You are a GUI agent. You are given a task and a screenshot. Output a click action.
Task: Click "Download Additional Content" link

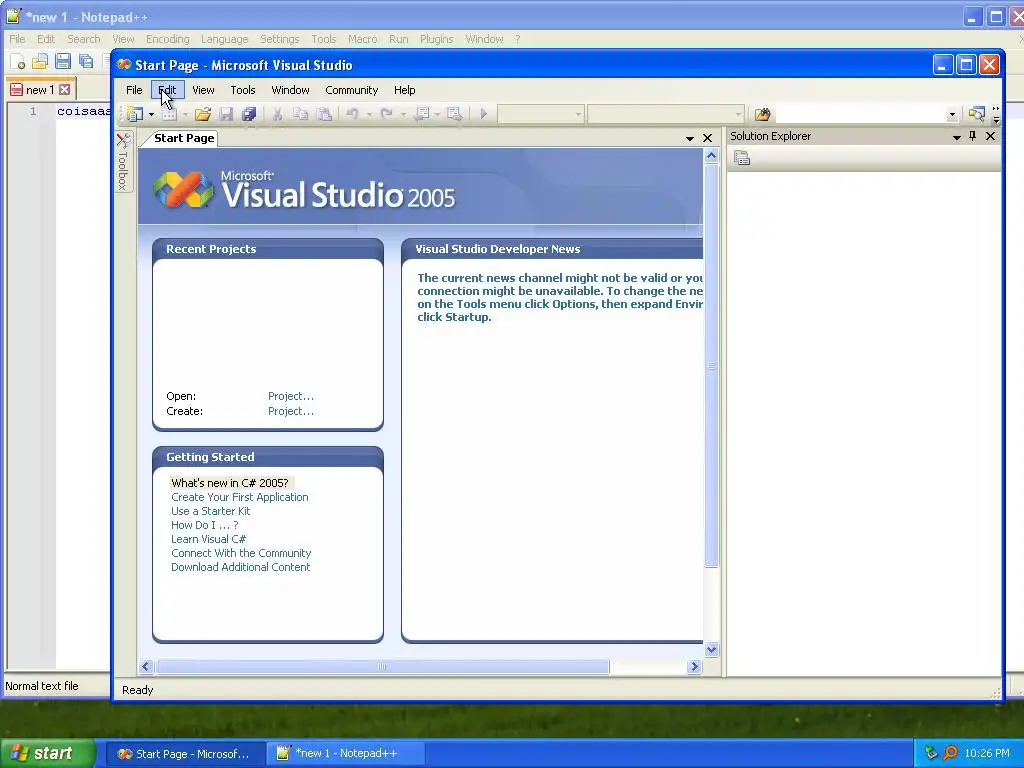point(240,568)
